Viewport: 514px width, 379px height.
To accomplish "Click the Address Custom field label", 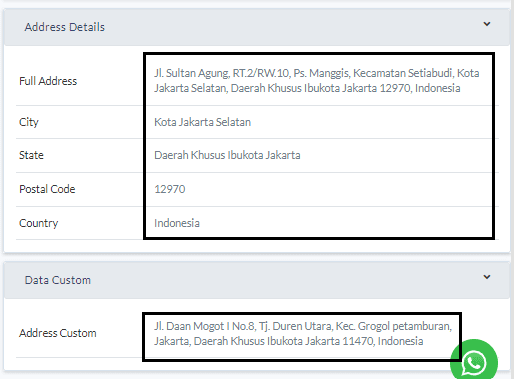I will point(58,333).
